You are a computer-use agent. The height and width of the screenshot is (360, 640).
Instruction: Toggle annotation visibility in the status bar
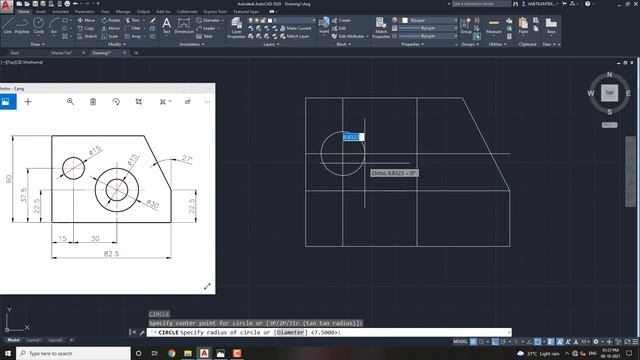560,342
